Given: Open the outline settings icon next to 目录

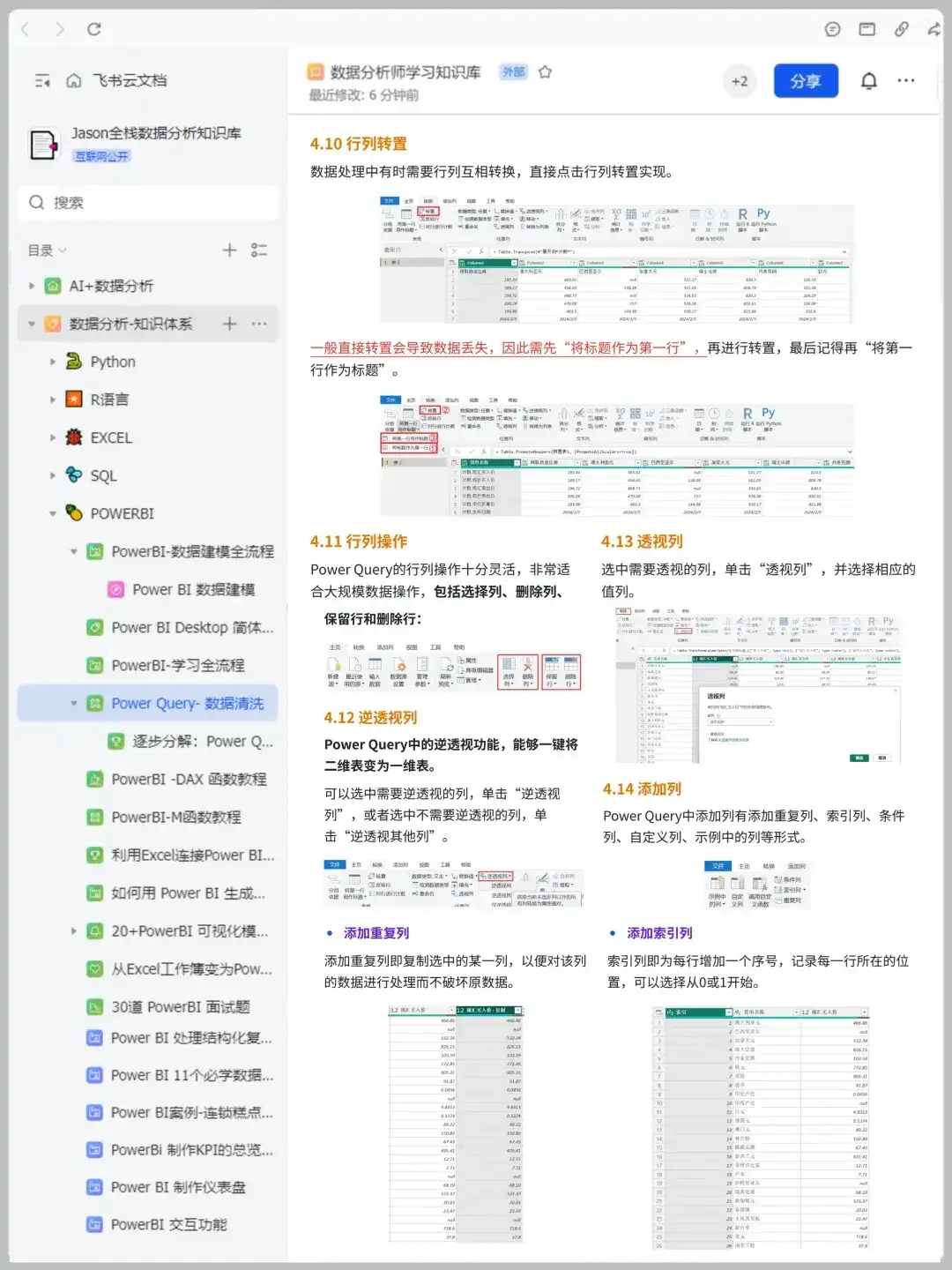Looking at the screenshot, I should click(258, 250).
